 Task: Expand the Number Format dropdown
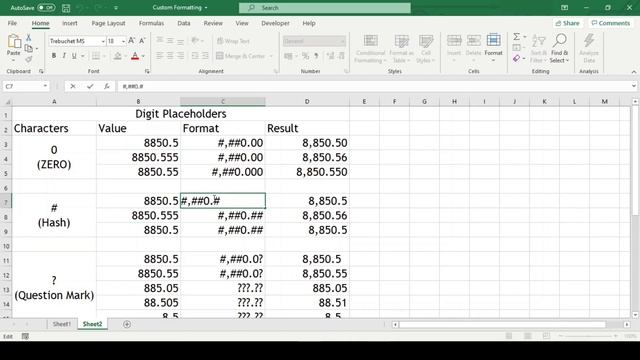(x=342, y=41)
